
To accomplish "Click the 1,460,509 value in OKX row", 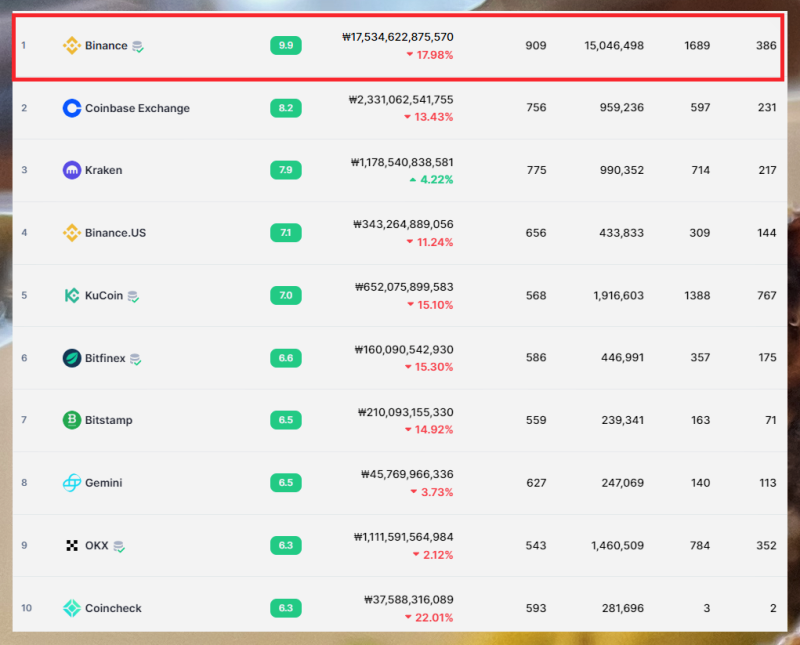I will 617,546.
